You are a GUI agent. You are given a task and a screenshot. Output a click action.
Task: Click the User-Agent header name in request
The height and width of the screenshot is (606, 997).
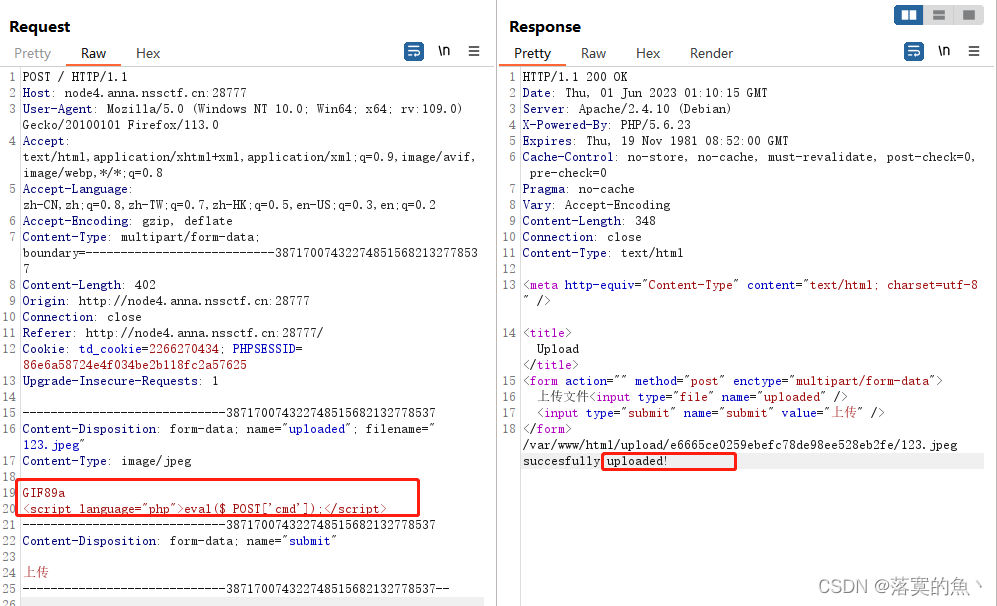click(x=57, y=109)
